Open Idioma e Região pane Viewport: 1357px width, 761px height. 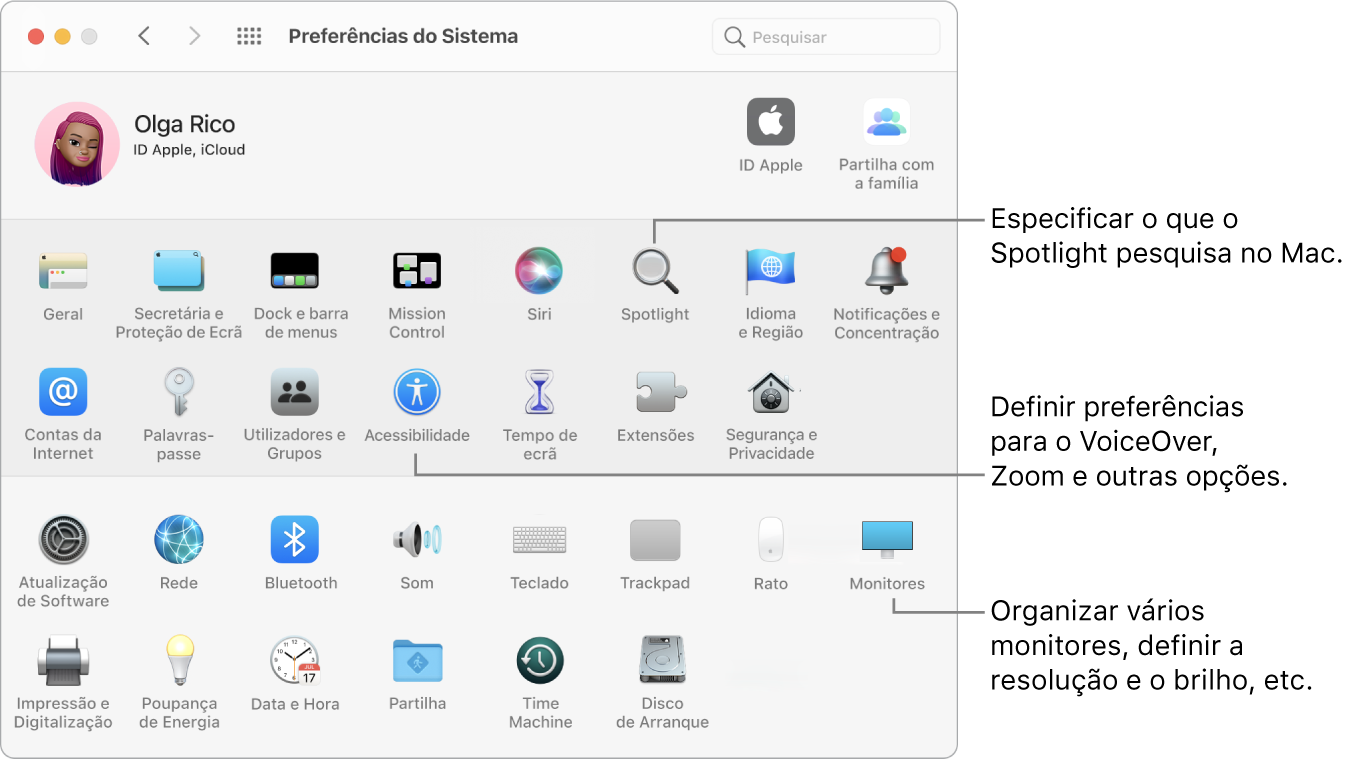tap(771, 271)
